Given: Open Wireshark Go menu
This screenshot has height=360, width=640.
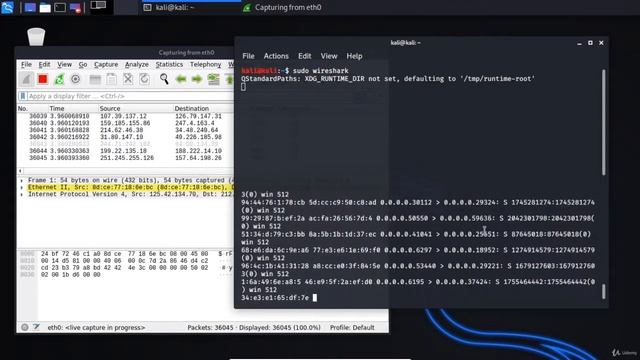Looking at the screenshot, I should point(83,64).
